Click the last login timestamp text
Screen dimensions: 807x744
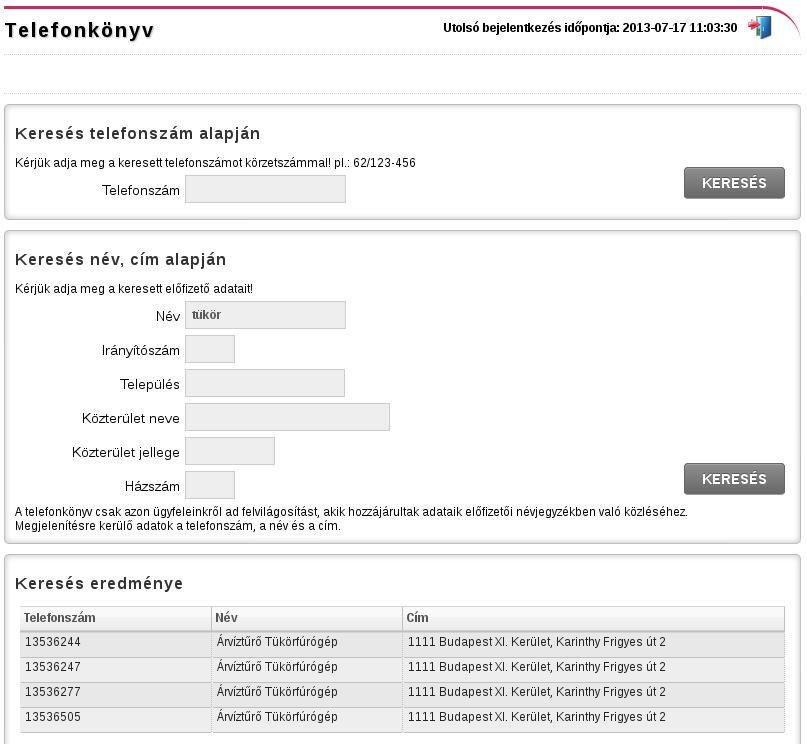[590, 28]
